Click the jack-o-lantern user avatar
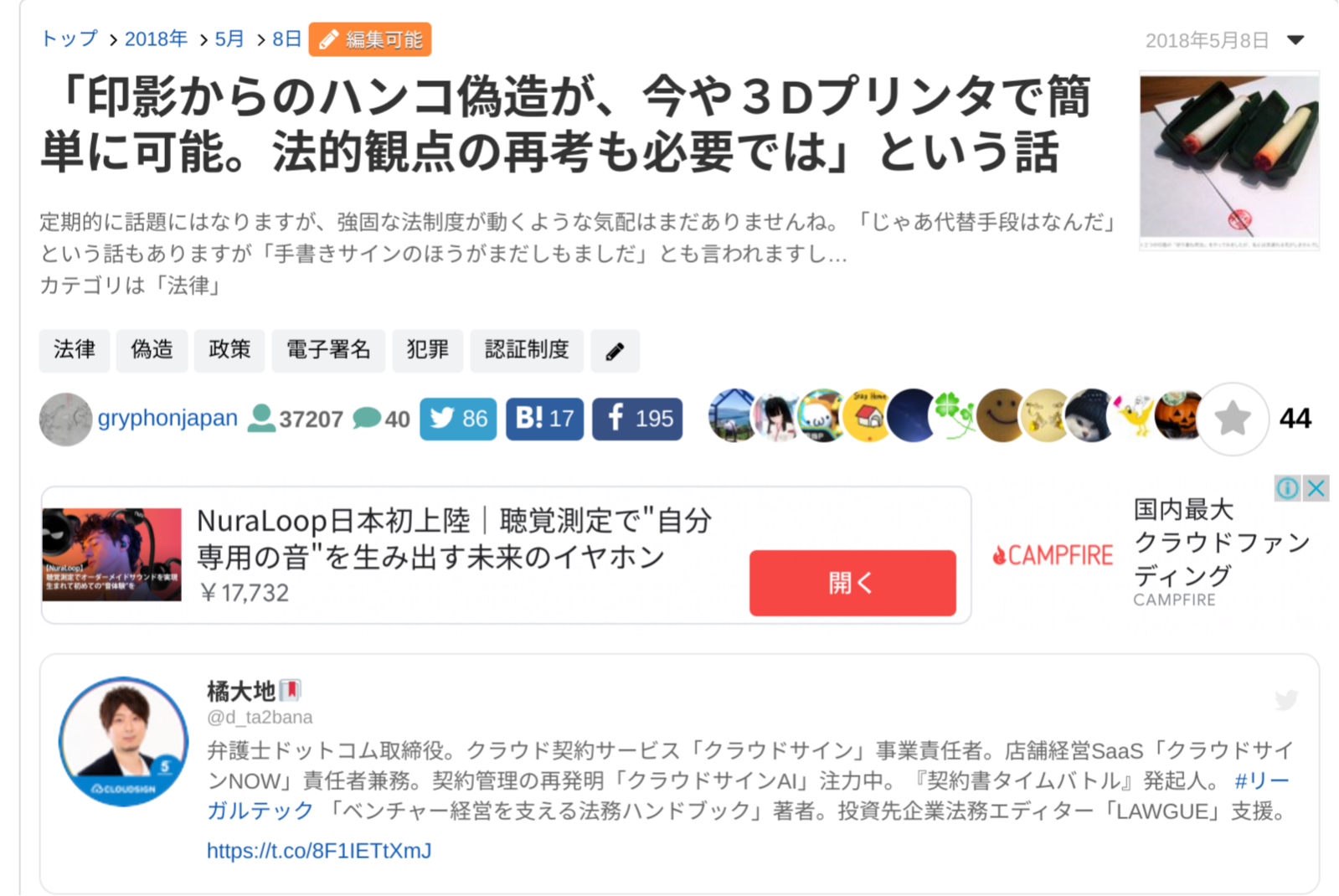The image size is (1339, 896). [1177, 416]
